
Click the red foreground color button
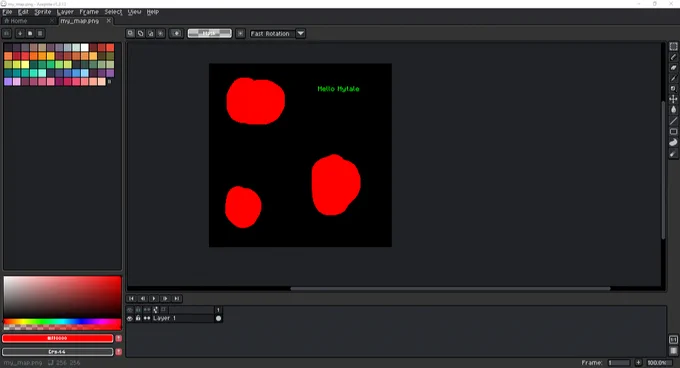[x=57, y=338]
